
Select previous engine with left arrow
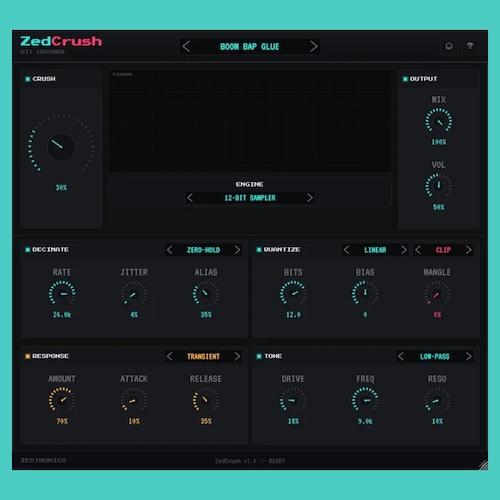190,198
